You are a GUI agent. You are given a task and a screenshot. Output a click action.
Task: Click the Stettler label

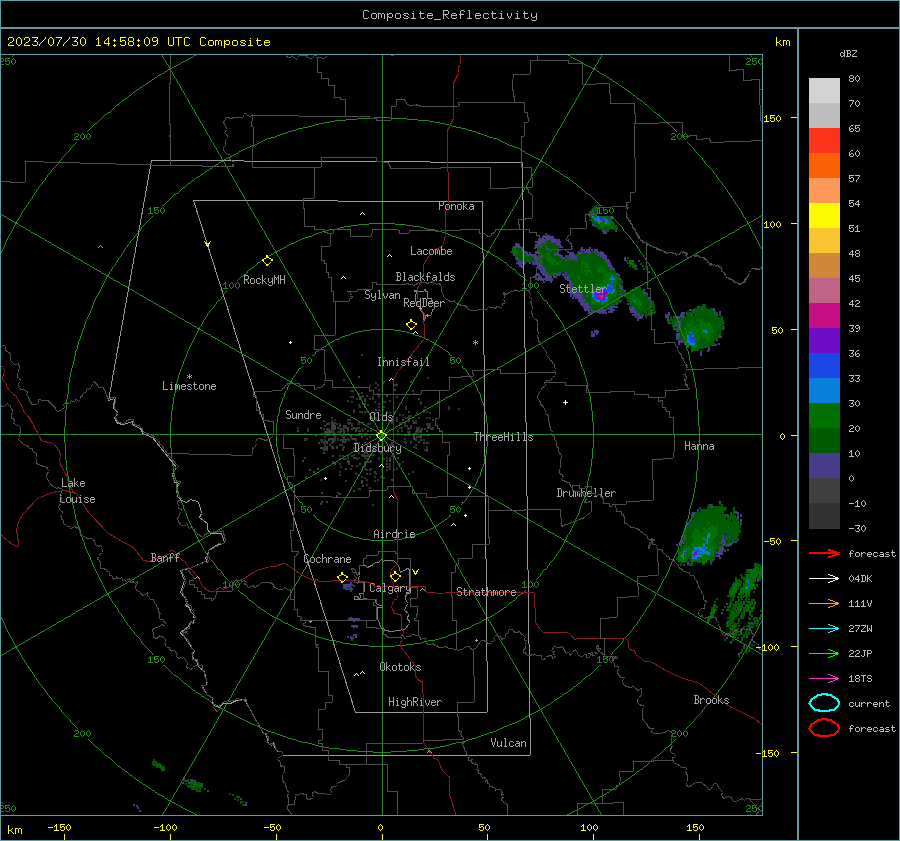coord(582,289)
